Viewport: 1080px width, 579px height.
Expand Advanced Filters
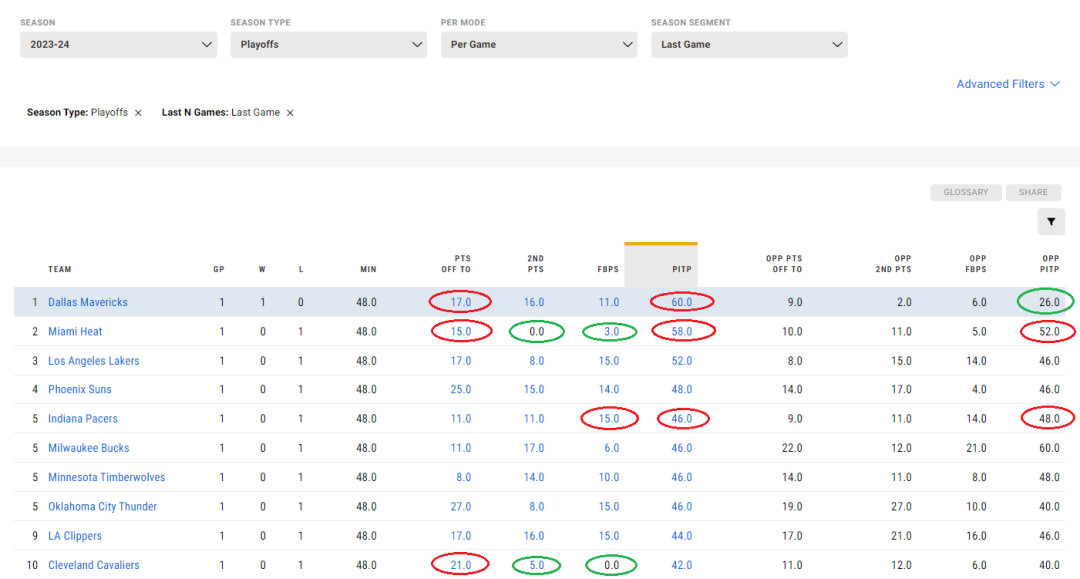[x=1007, y=84]
